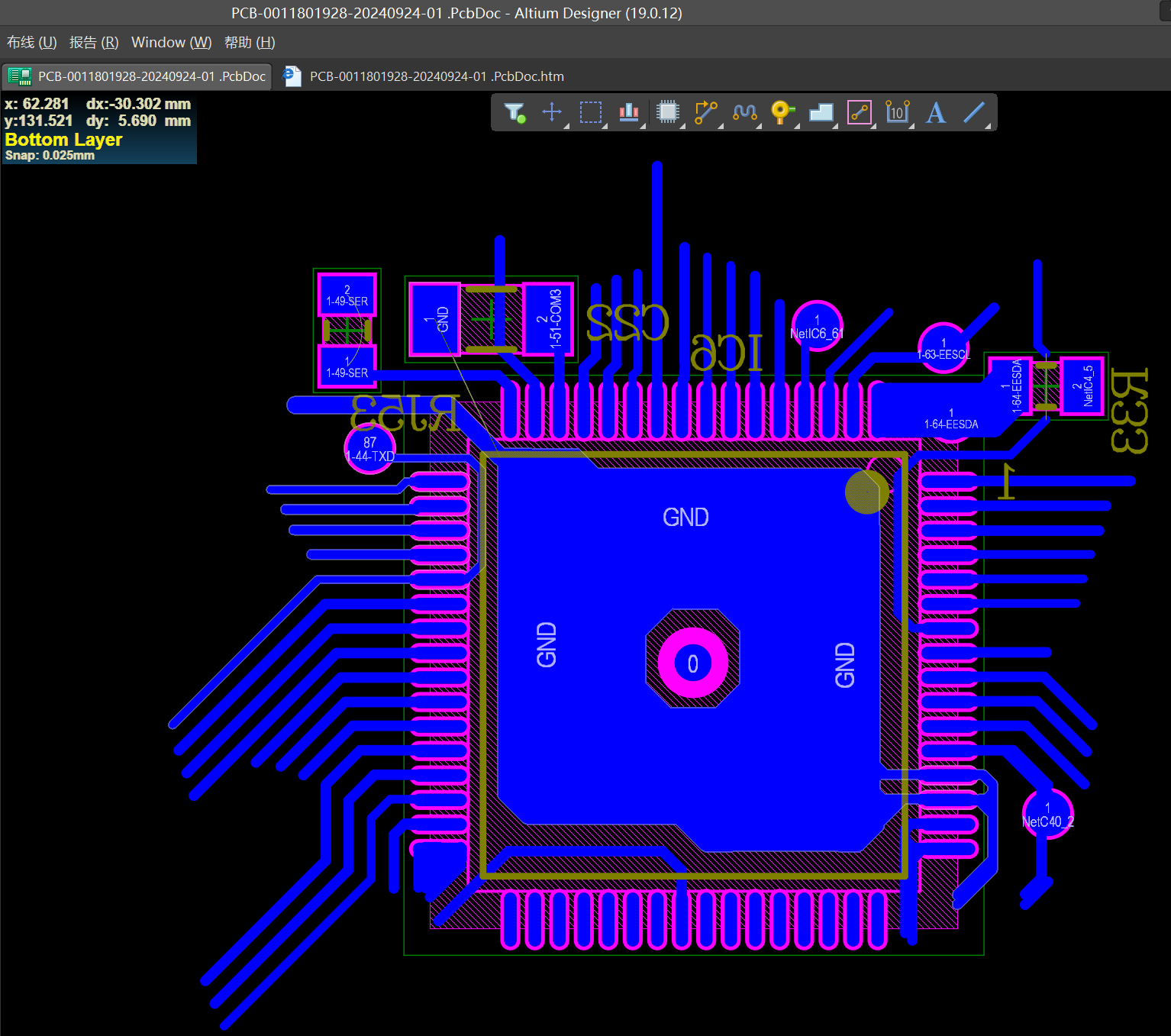Select the Place String text tool
This screenshot has height=1036, width=1171.
coord(936,113)
